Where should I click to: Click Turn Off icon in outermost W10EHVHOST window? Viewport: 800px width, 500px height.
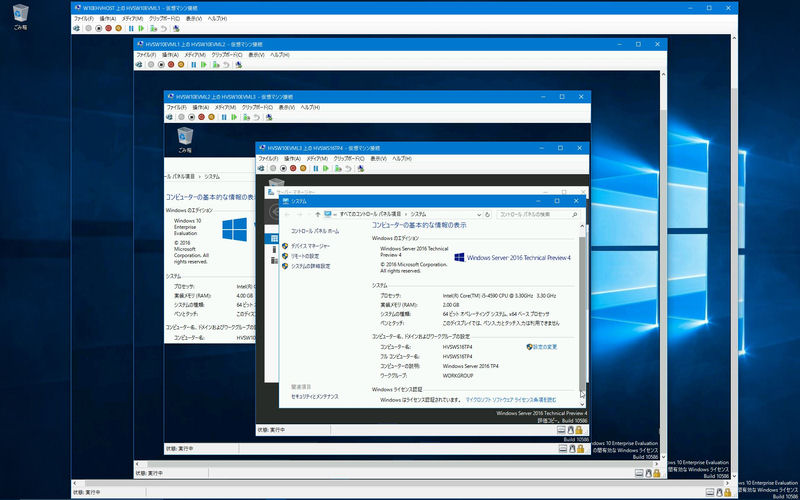coord(98,29)
